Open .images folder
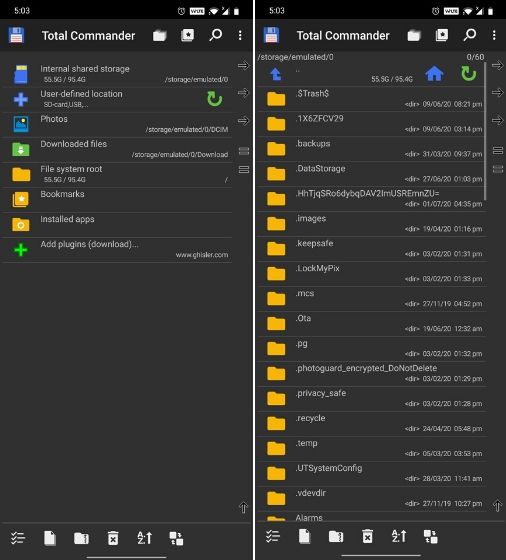 point(371,224)
